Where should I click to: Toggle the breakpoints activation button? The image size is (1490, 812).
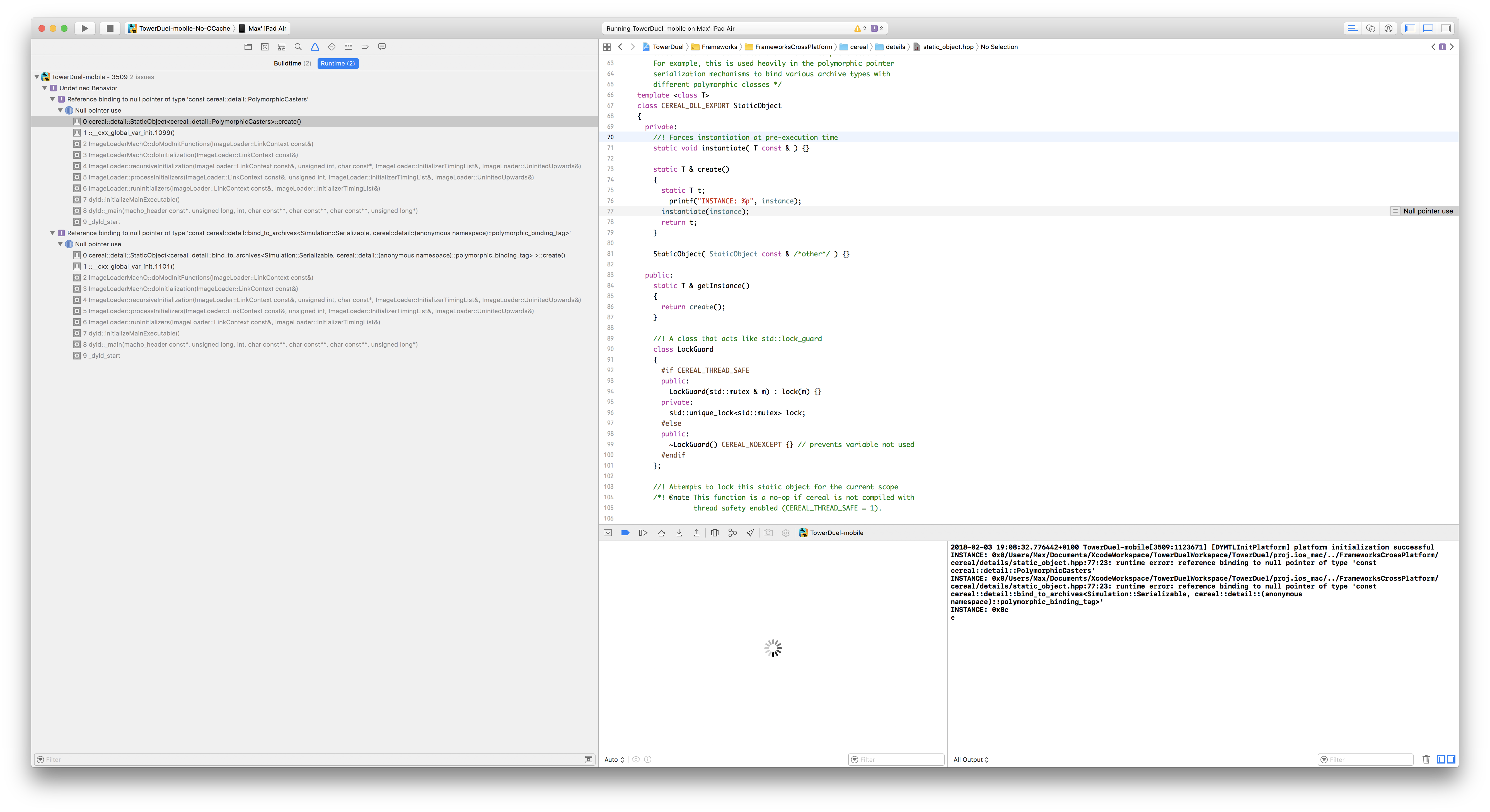pos(625,533)
